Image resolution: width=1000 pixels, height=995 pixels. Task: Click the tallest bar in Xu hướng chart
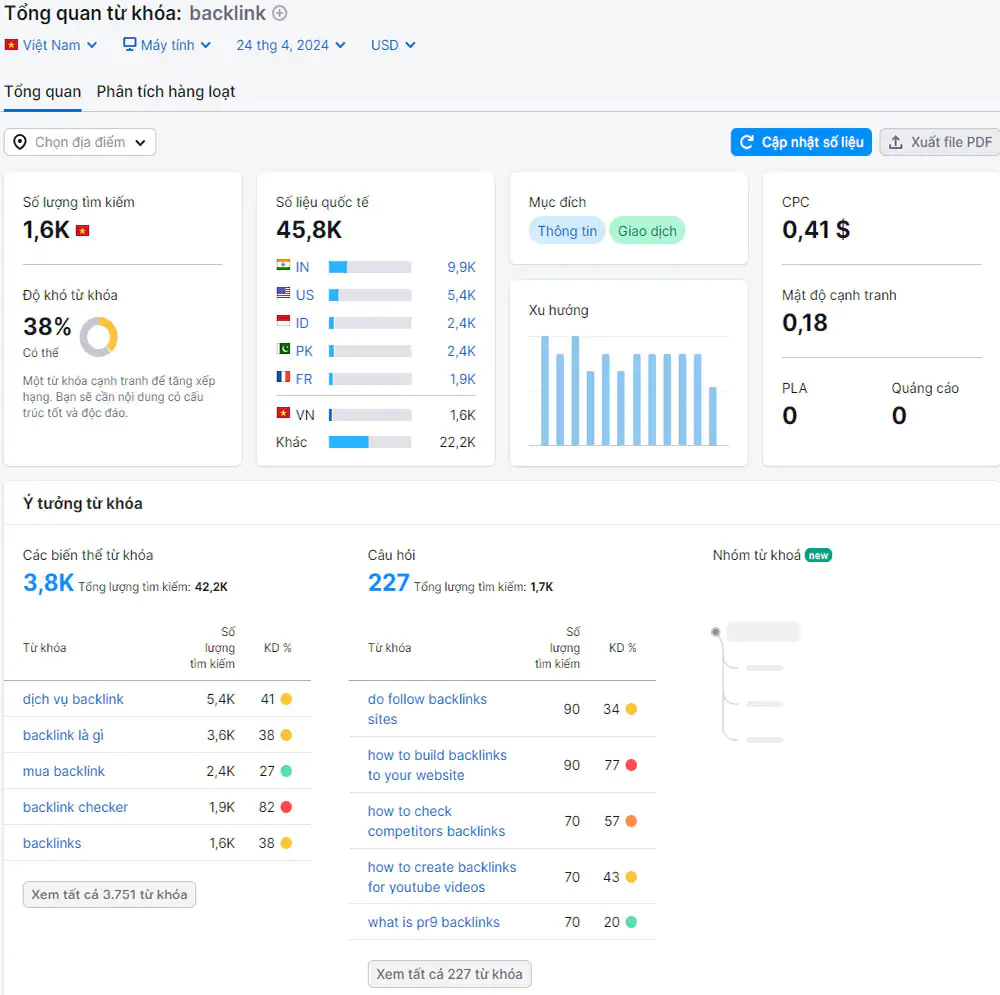coord(545,390)
